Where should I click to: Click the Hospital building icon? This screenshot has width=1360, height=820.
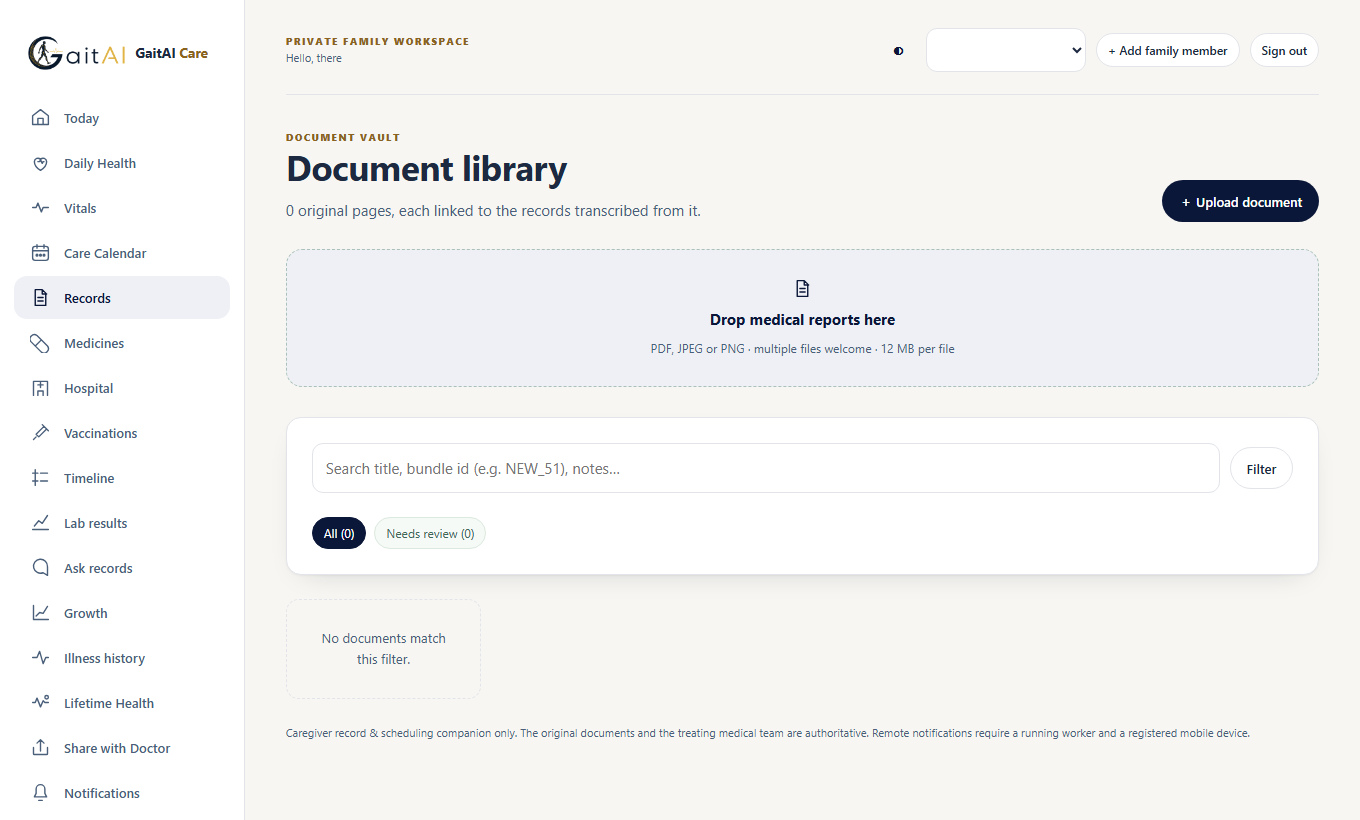40,388
